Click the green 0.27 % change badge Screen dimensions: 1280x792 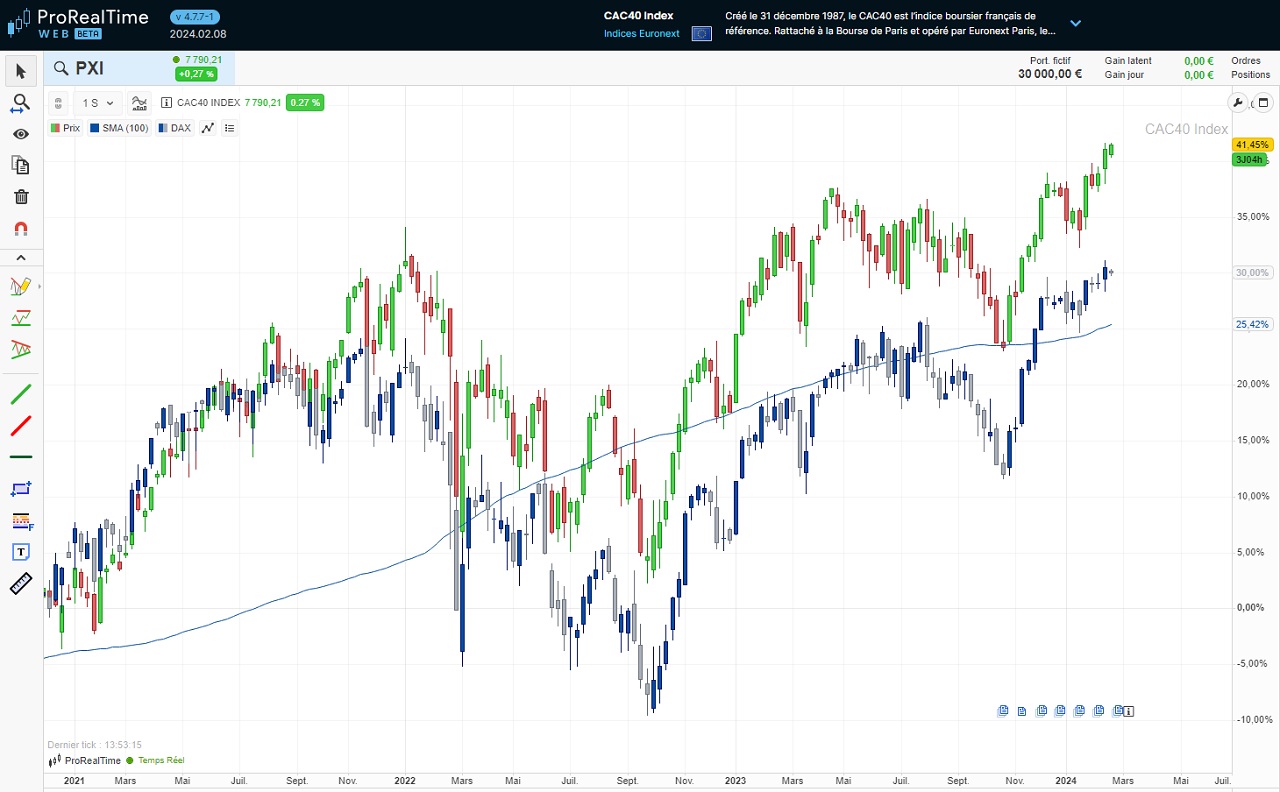pyautogui.click(x=305, y=102)
